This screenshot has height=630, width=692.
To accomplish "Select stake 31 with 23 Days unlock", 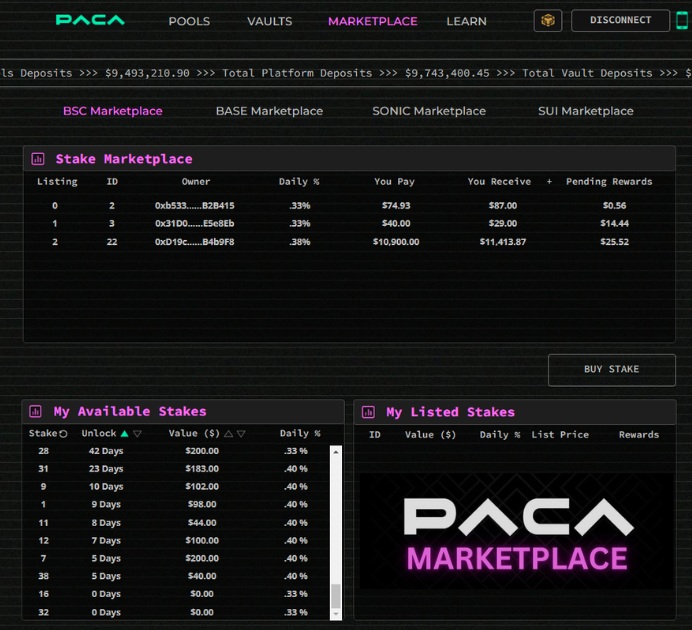I will (x=177, y=469).
